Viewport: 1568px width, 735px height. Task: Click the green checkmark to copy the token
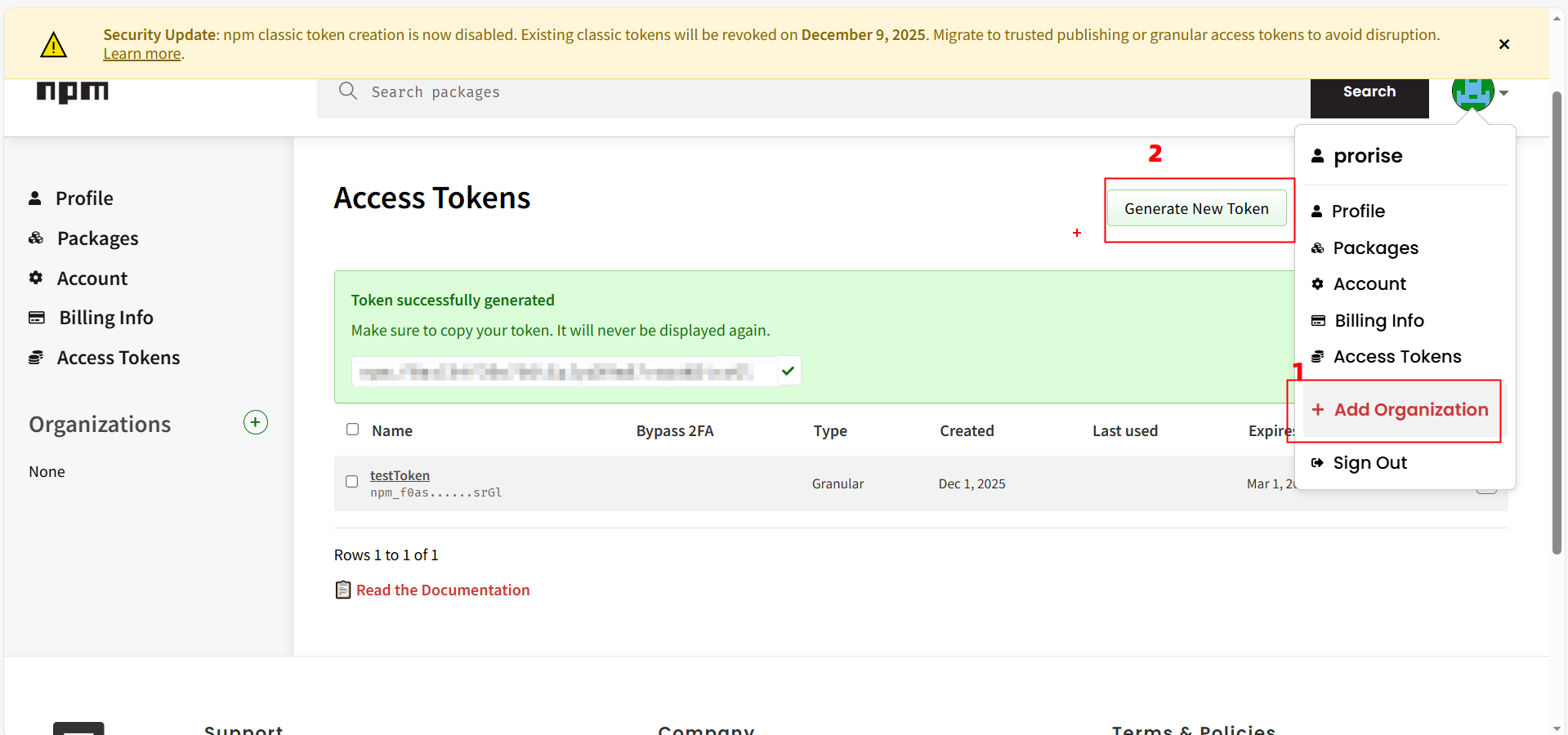point(787,371)
